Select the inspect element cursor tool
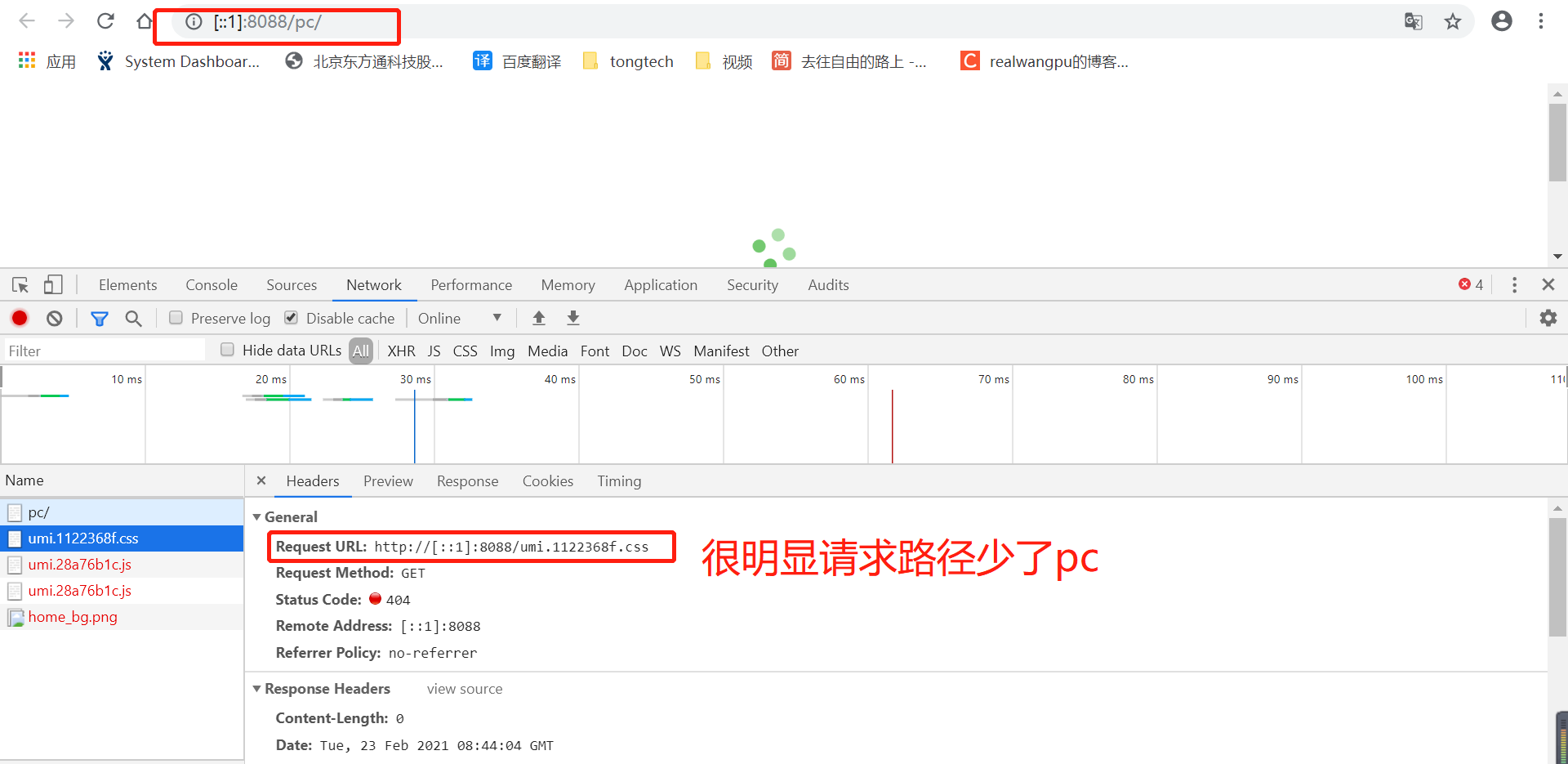This screenshot has width=1568, height=764. (20, 284)
